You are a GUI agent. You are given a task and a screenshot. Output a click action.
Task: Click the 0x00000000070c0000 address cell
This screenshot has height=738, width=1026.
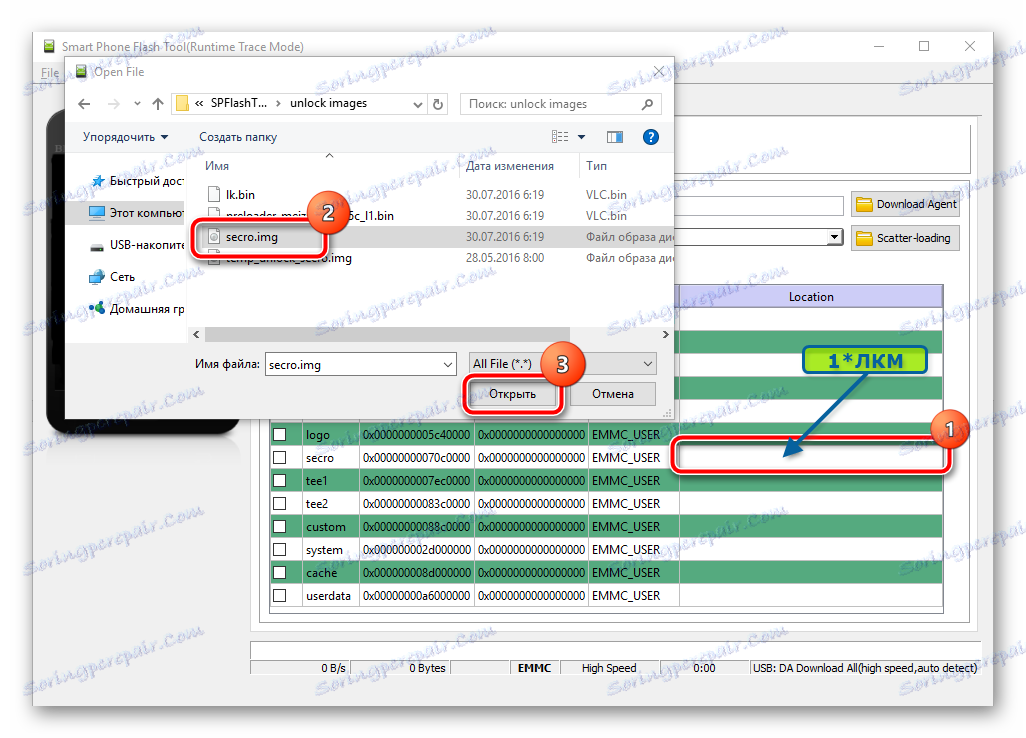[417, 457]
